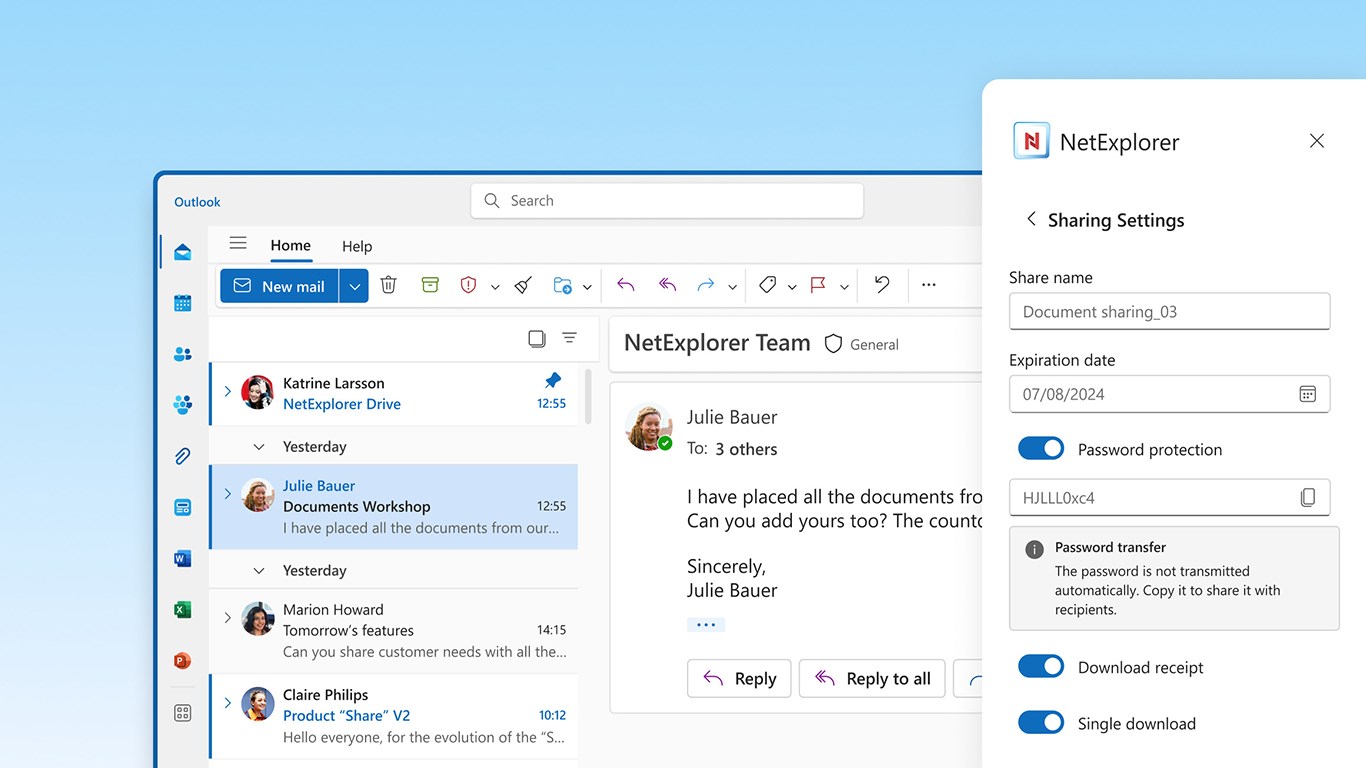Delete the selected message with trash icon

[389, 285]
